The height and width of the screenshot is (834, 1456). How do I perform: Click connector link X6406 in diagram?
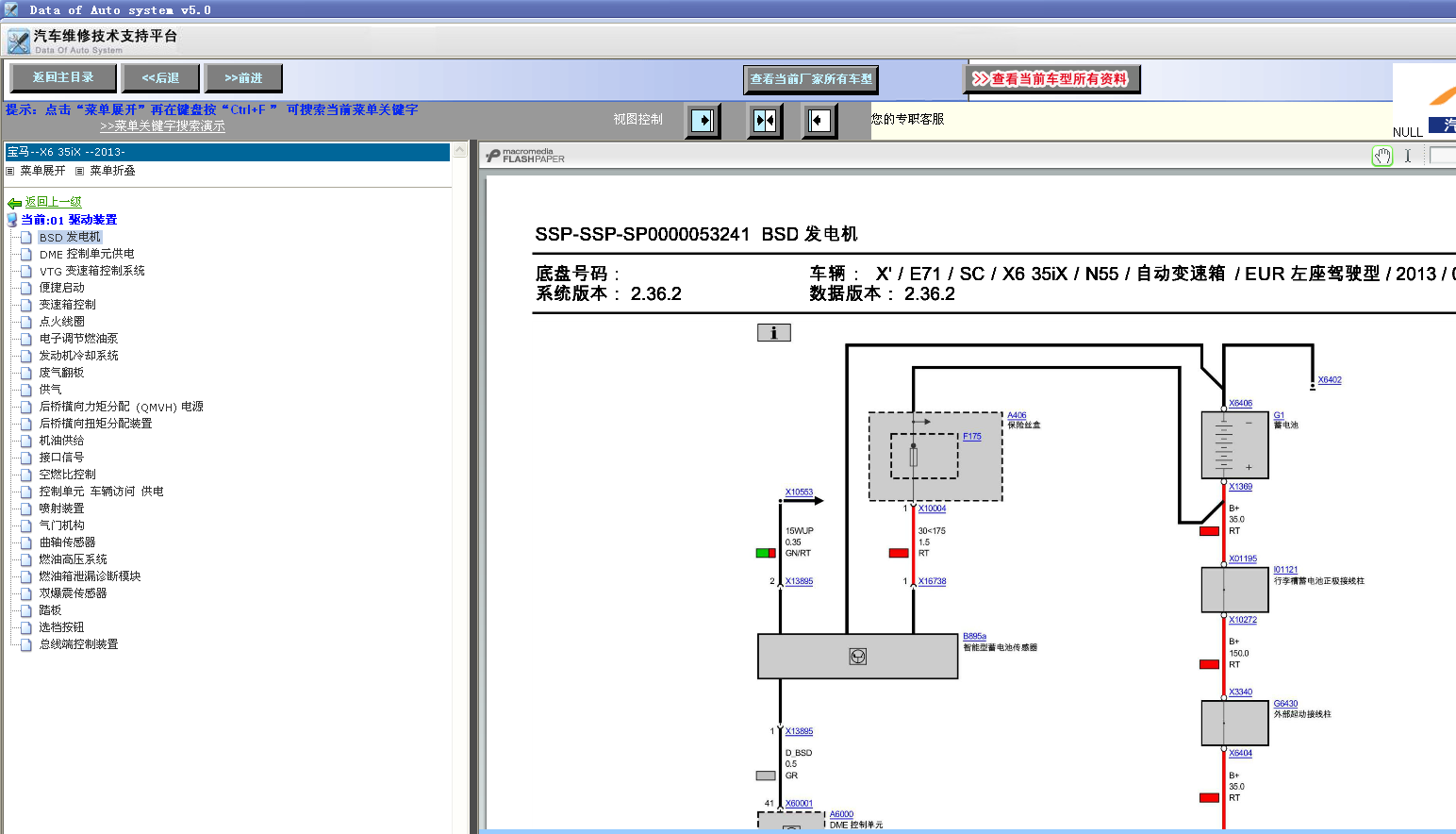pos(1241,403)
